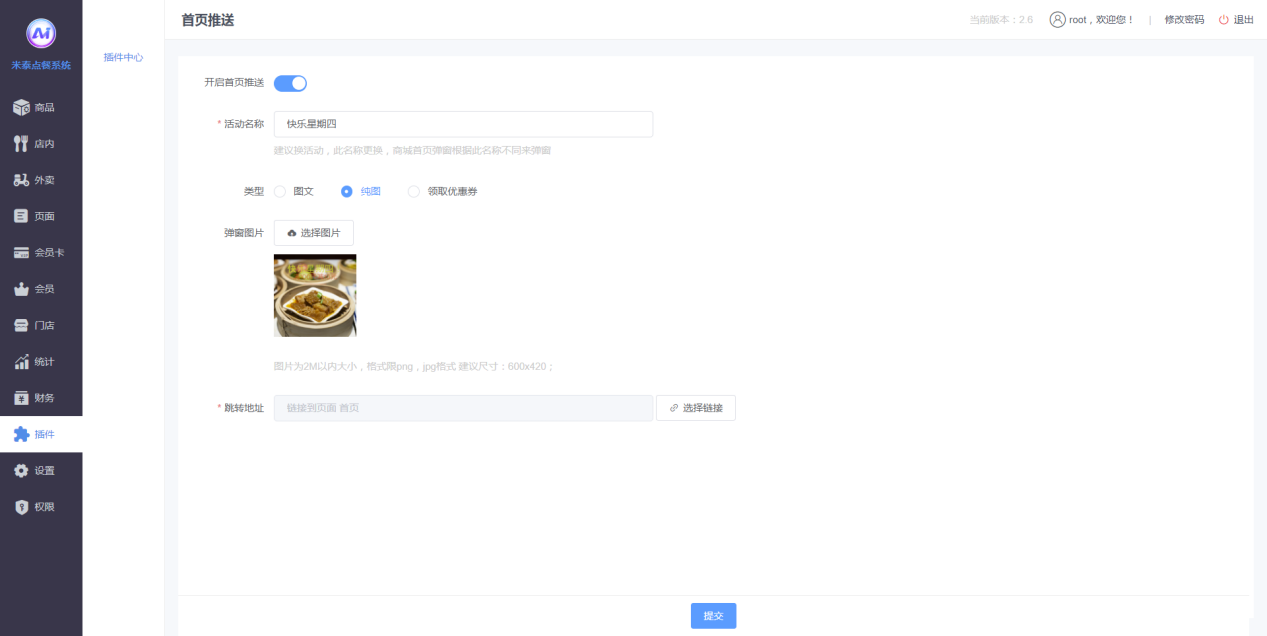Click the 选择链接 button

click(696, 408)
